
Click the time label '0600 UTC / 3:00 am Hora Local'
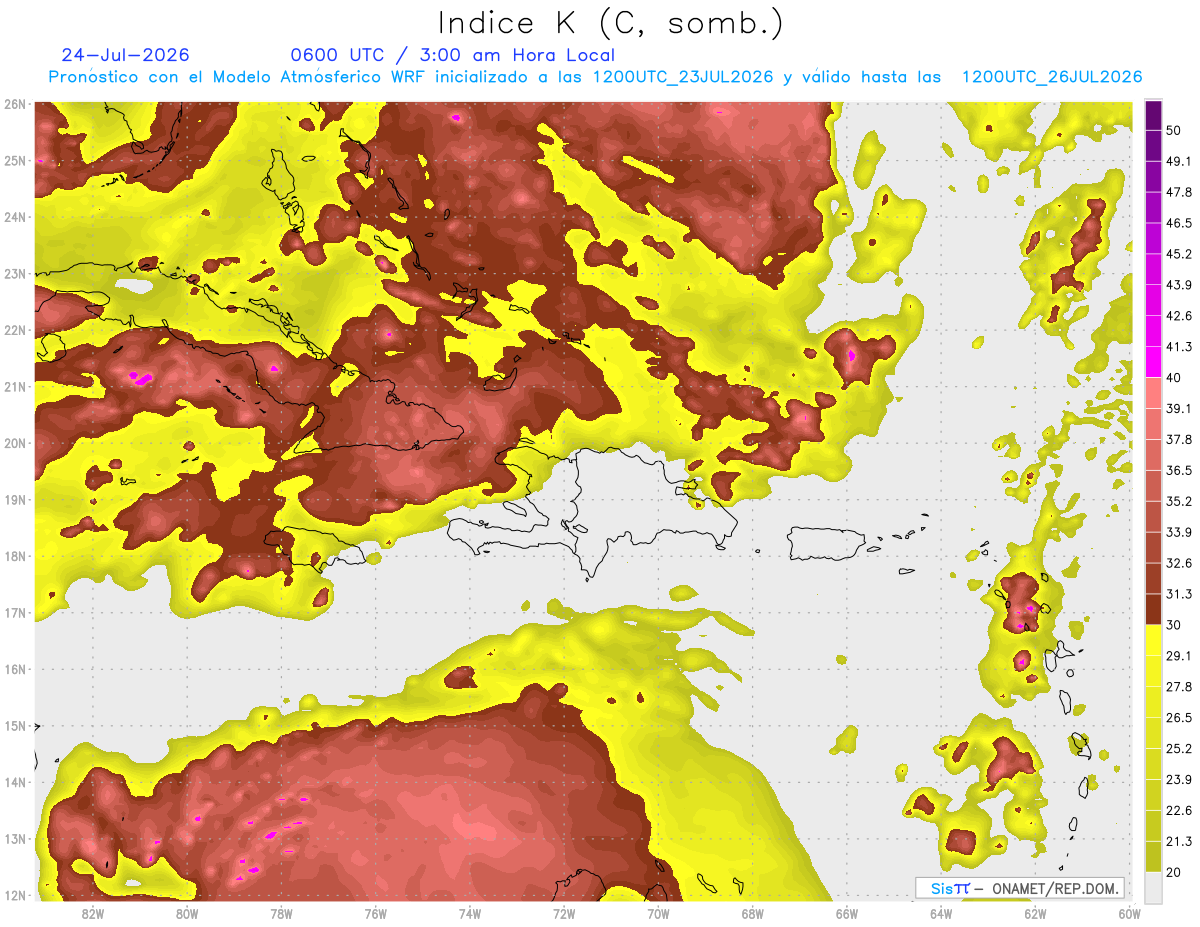452,55
